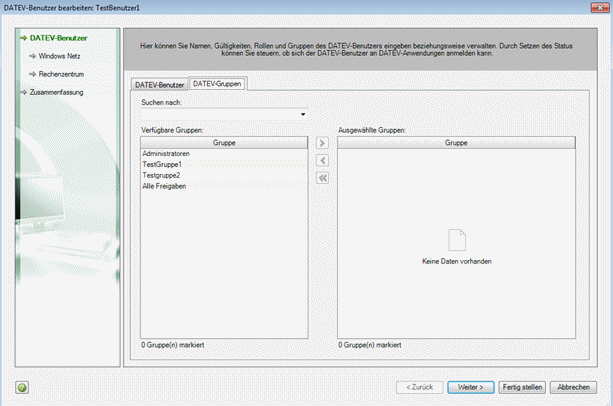Click the Weiter button
Image resolution: width=613 pixels, height=406 pixels.
[x=471, y=387]
